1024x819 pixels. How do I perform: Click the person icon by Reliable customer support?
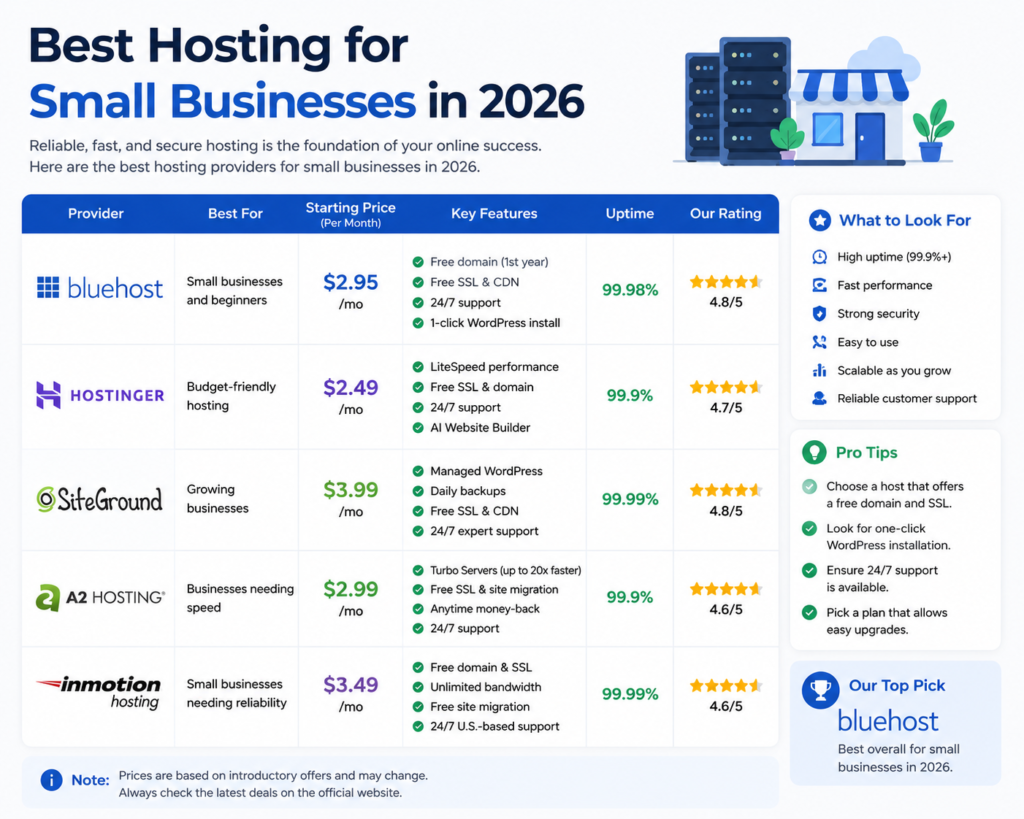[819, 398]
